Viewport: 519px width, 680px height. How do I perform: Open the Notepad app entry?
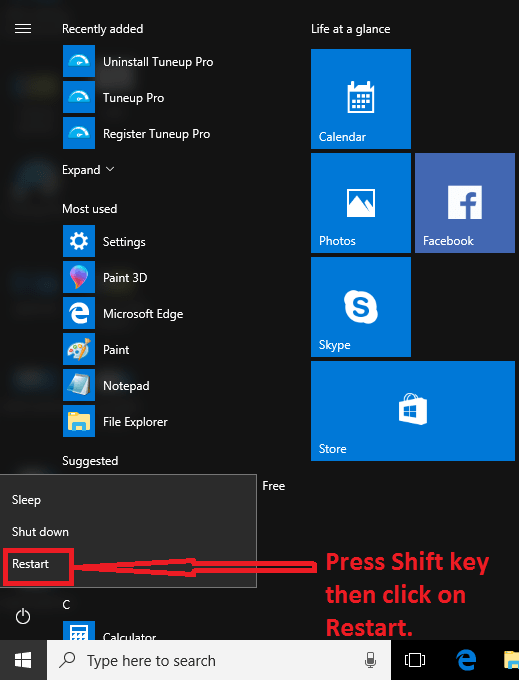pos(106,385)
